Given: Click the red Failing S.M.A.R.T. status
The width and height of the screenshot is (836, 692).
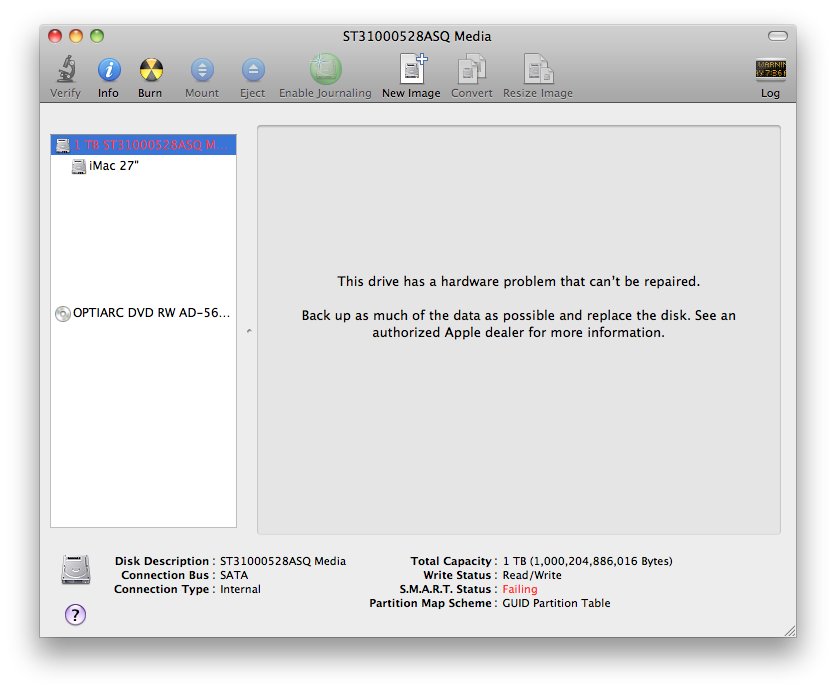Looking at the screenshot, I should (x=520, y=589).
